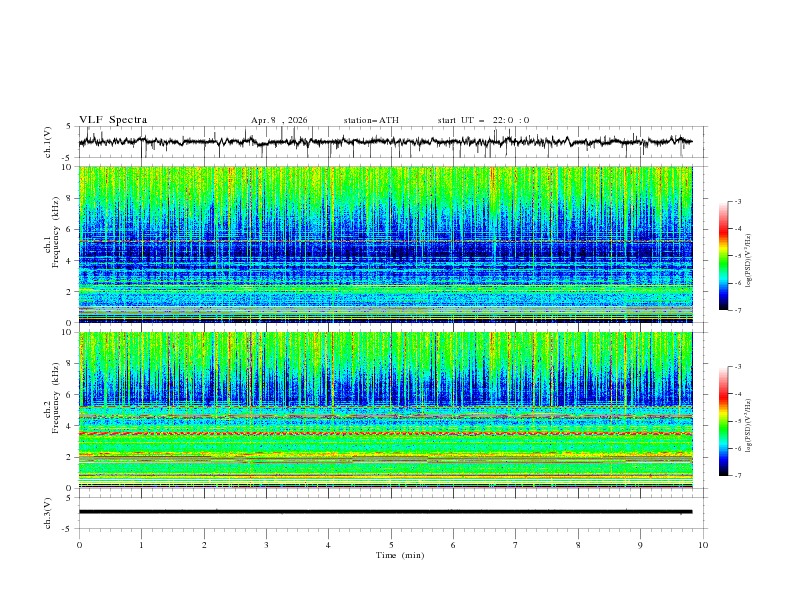Click the ch.1 colorbar "log(PSD)(V²/Hz)" label
Viewport: 792px width, 612px height.
748,260
